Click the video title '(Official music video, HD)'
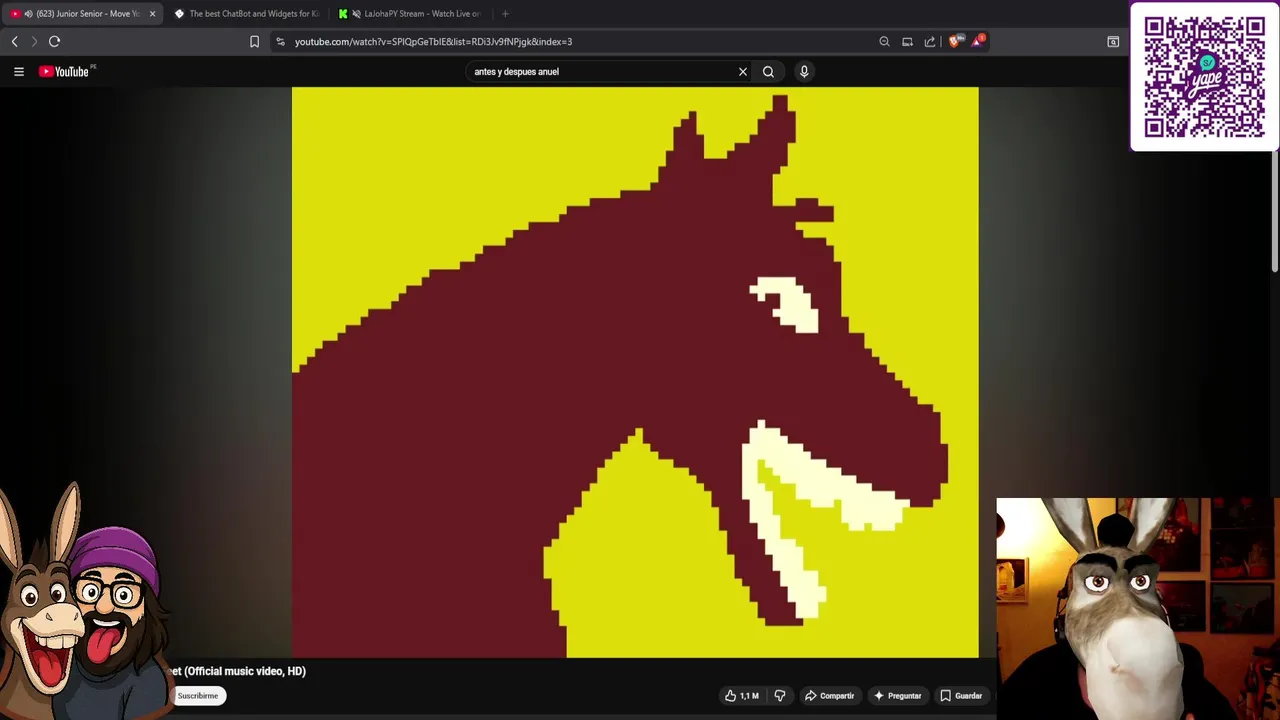The width and height of the screenshot is (1280, 720). point(245,671)
